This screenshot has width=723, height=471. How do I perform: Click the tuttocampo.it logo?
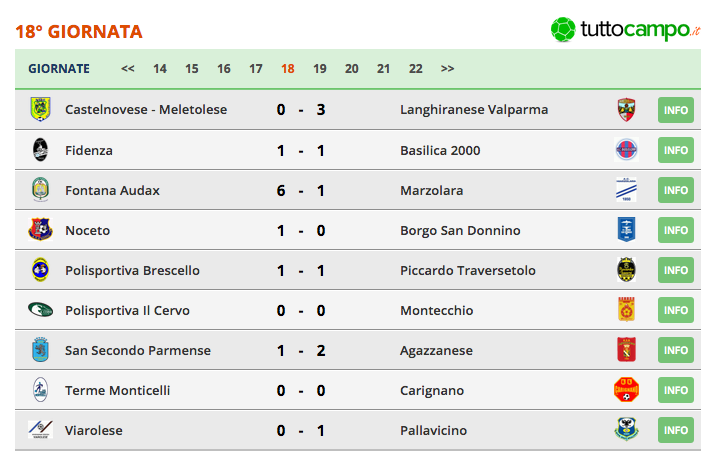625,30
